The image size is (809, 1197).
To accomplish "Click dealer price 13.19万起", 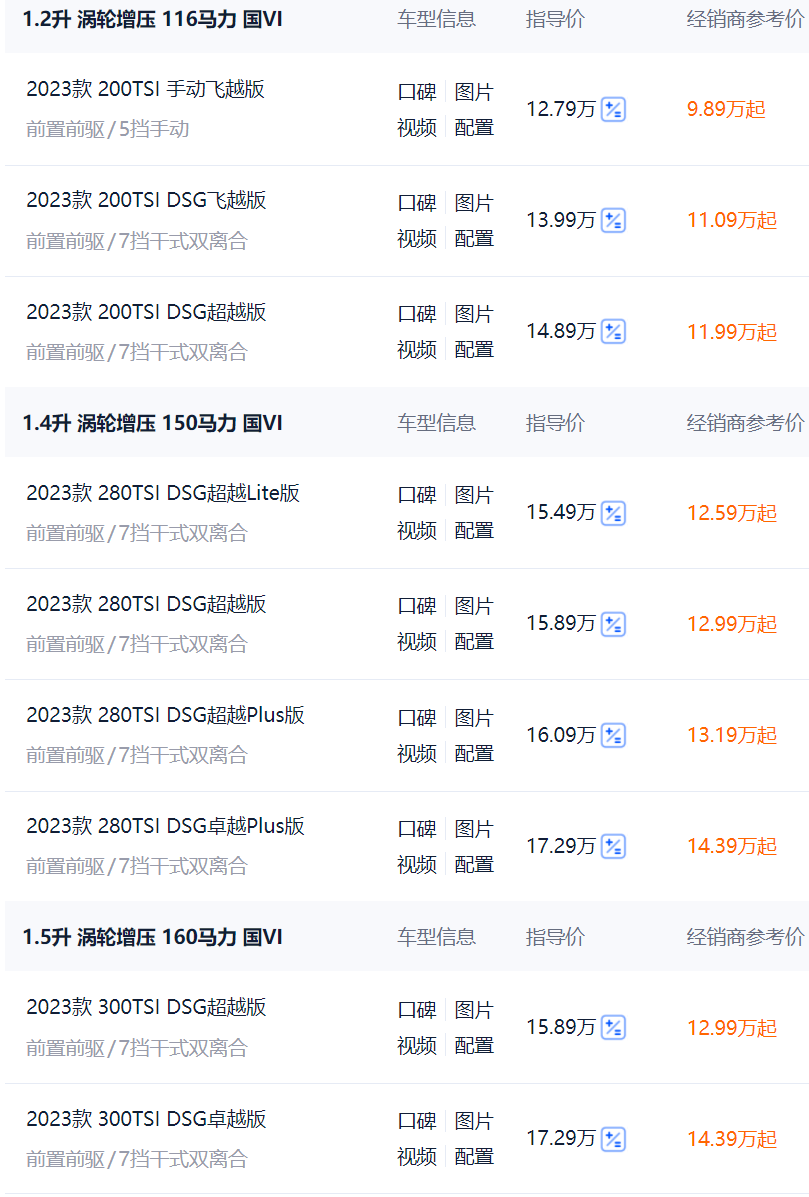I will click(732, 735).
